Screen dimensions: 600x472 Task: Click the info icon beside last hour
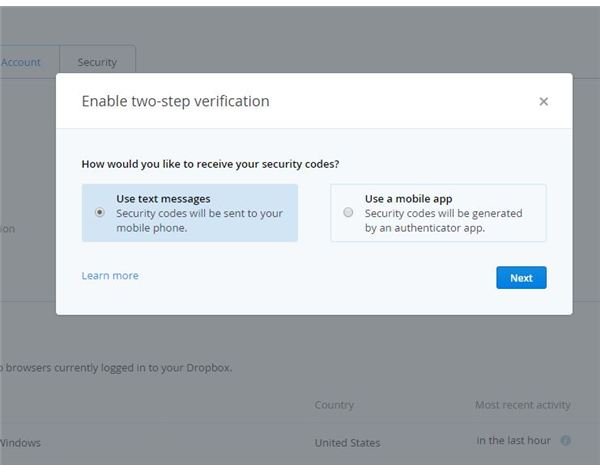(566, 441)
